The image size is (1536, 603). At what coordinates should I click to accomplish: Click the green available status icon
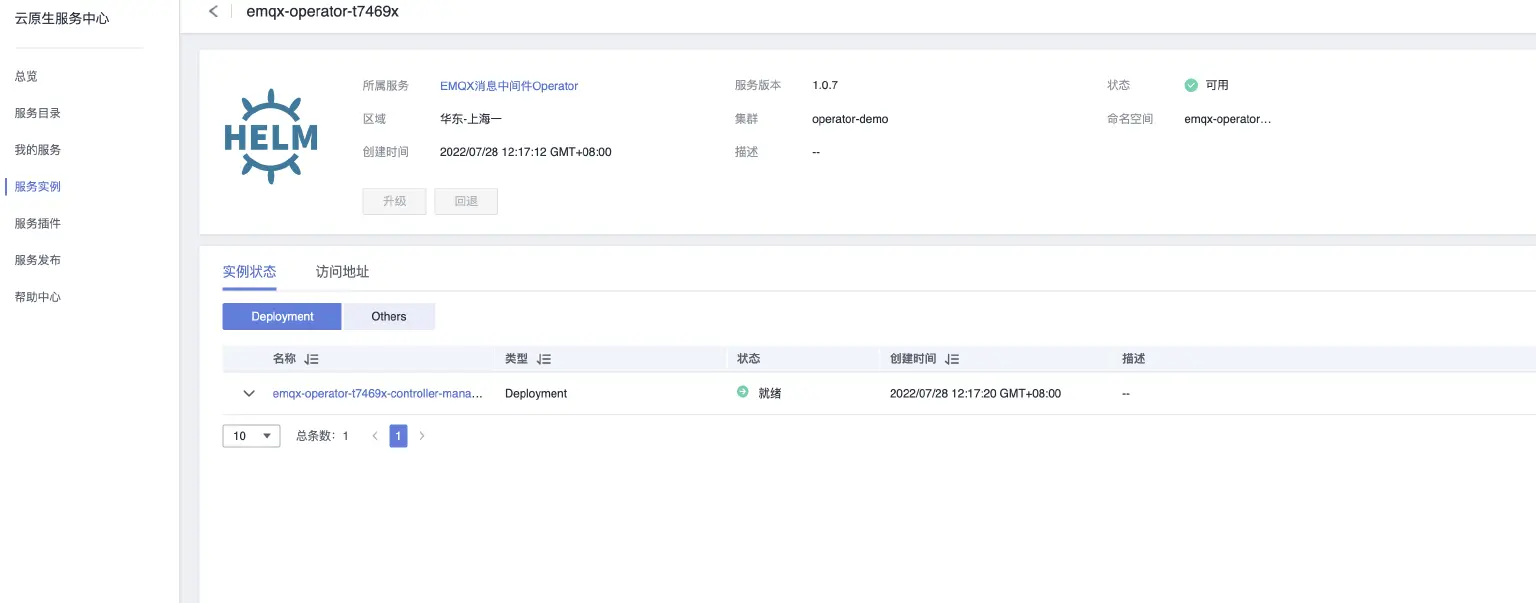[1191, 86]
